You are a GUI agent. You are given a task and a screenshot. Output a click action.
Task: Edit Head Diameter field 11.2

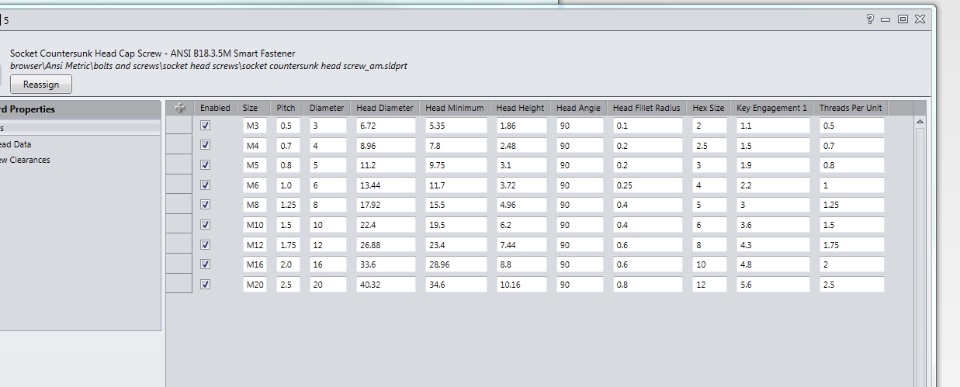(x=386, y=165)
